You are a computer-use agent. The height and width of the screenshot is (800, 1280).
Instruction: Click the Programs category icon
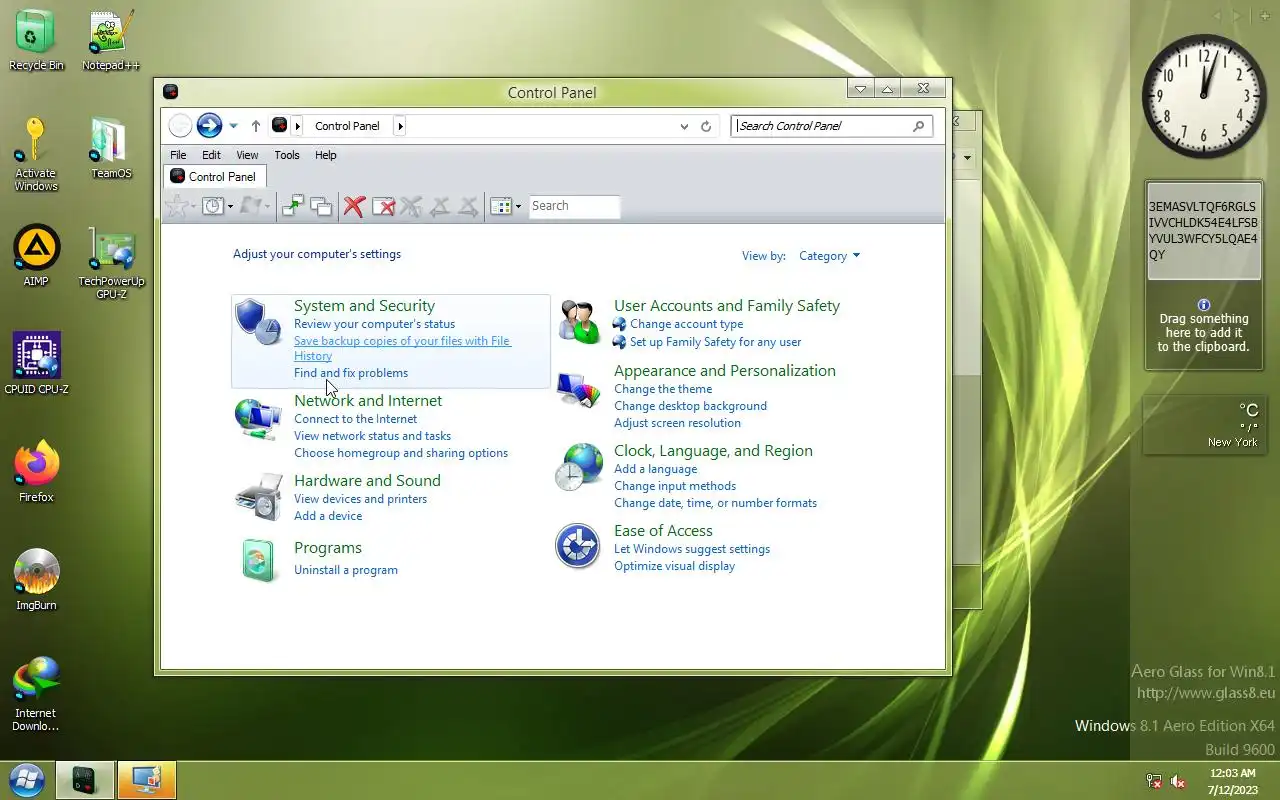pyautogui.click(x=258, y=559)
